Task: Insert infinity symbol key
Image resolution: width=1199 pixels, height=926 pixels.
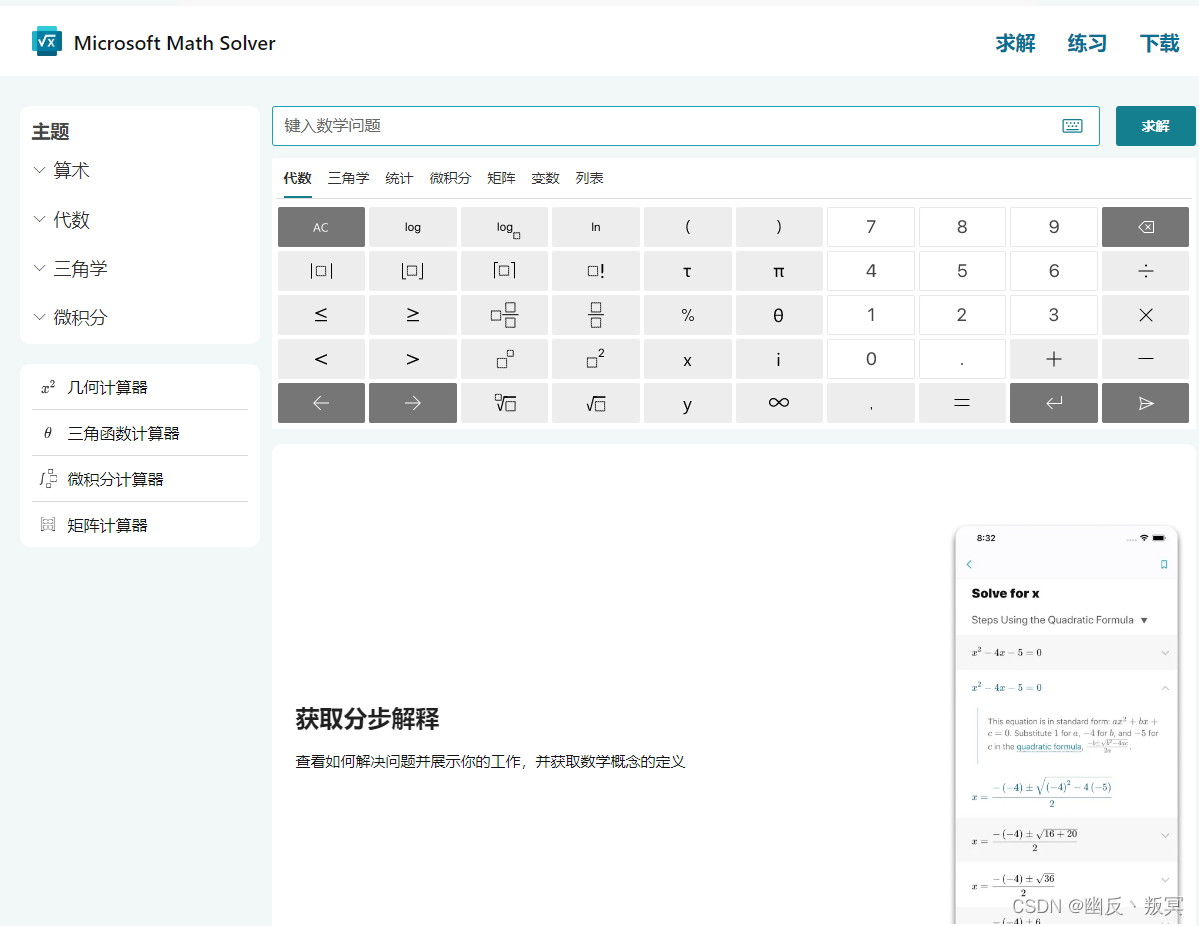Action: [x=778, y=403]
